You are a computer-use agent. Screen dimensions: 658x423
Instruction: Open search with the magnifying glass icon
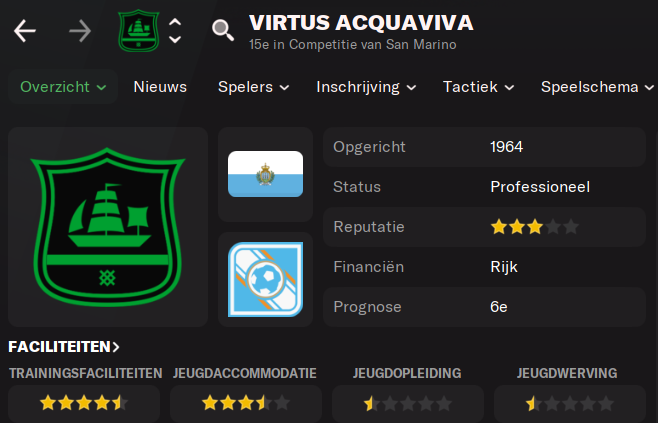coord(223,31)
